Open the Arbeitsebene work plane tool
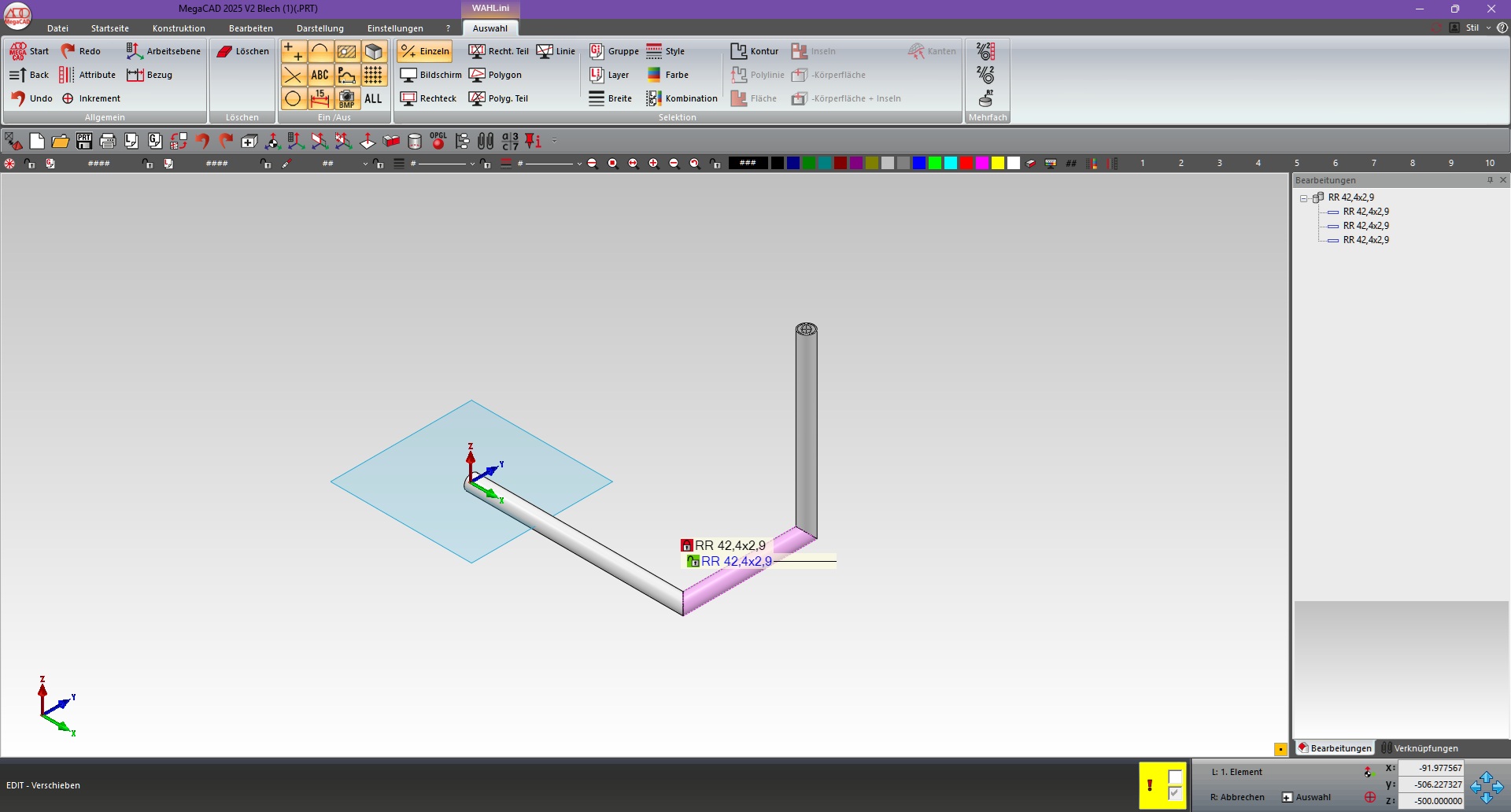 click(164, 51)
